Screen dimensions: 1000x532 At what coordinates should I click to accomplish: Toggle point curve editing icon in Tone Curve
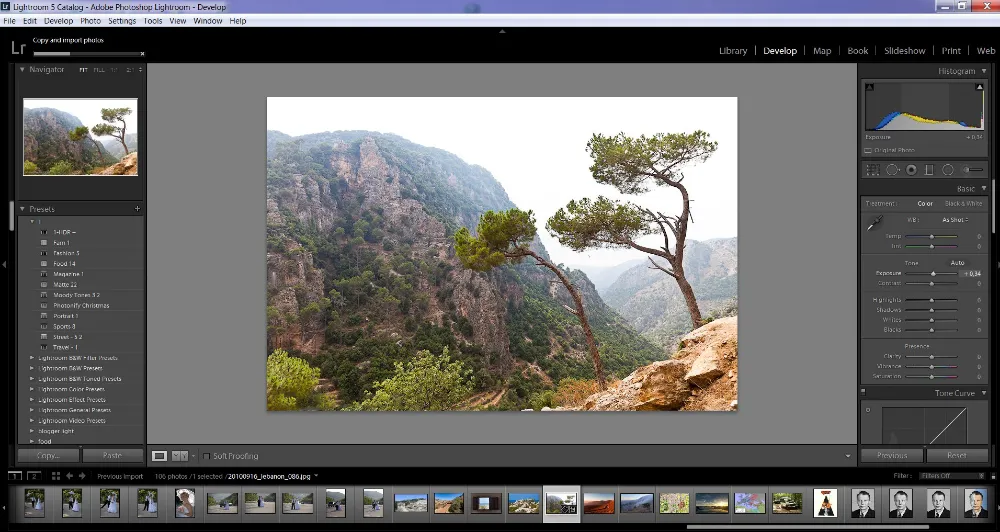(868, 410)
